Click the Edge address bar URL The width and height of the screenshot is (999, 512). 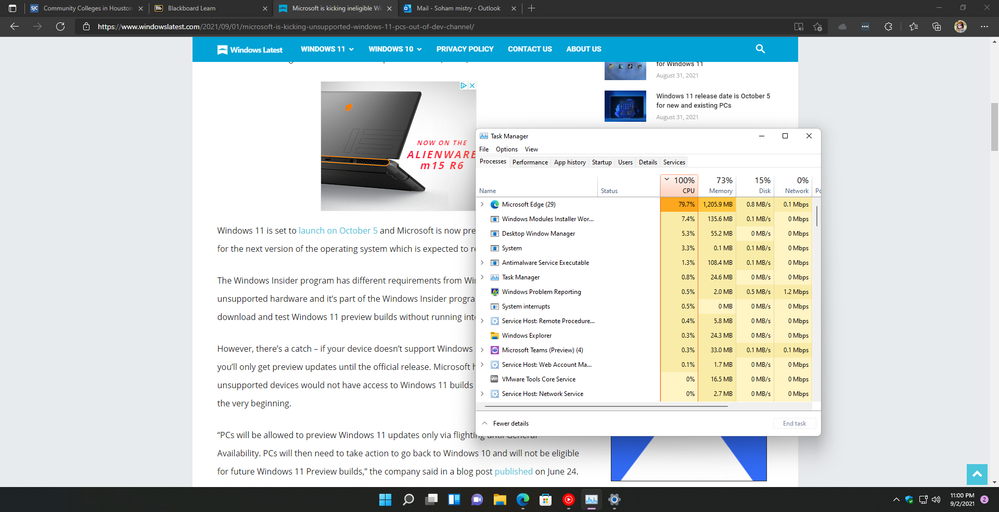coord(285,27)
